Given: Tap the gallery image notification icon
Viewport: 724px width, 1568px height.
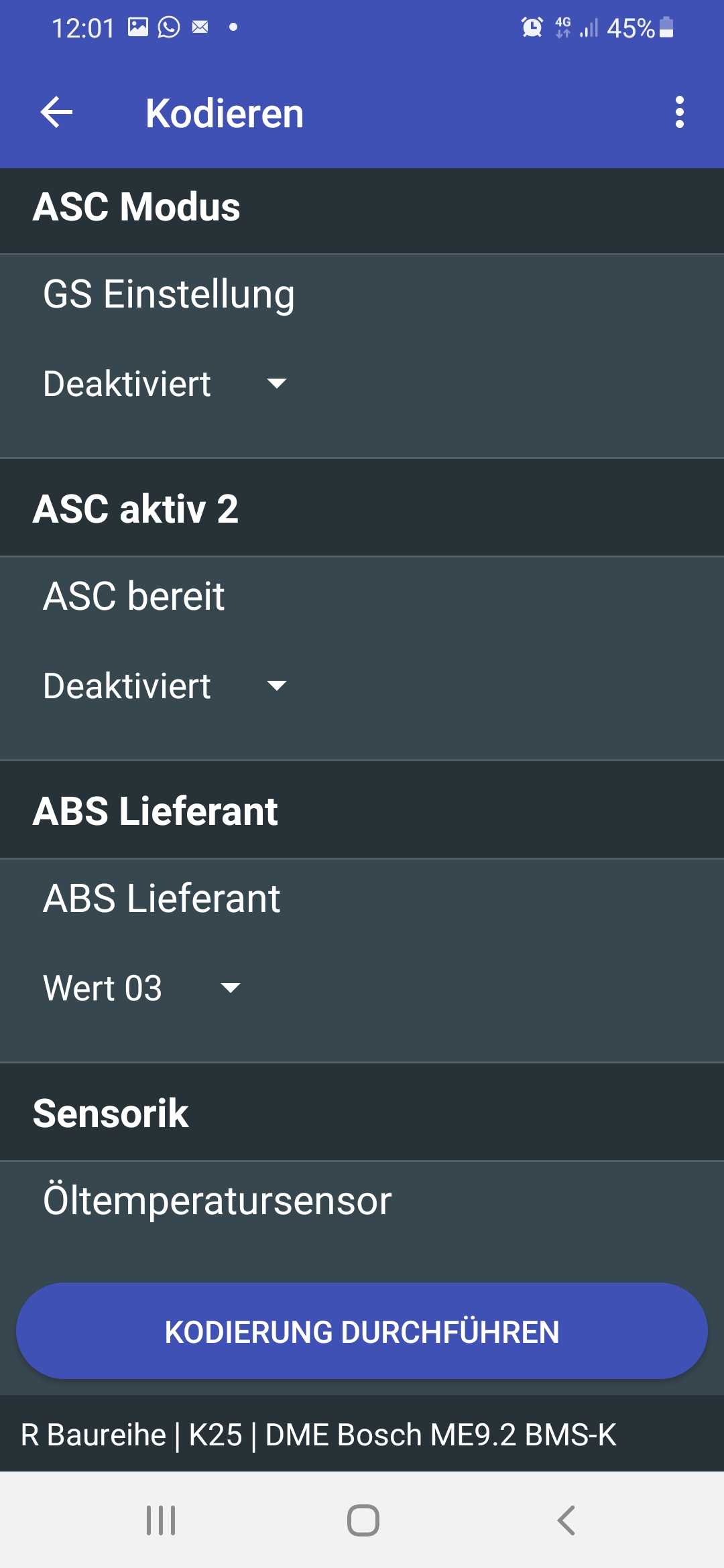Looking at the screenshot, I should [x=138, y=27].
